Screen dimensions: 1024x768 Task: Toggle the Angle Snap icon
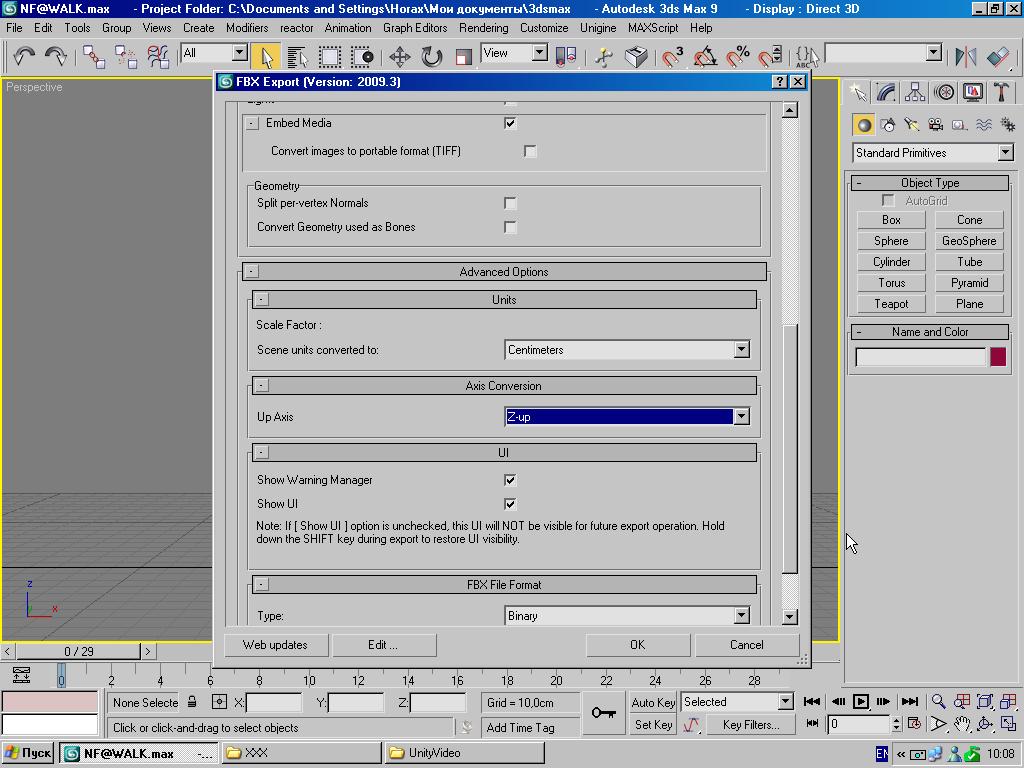pyautogui.click(x=705, y=57)
